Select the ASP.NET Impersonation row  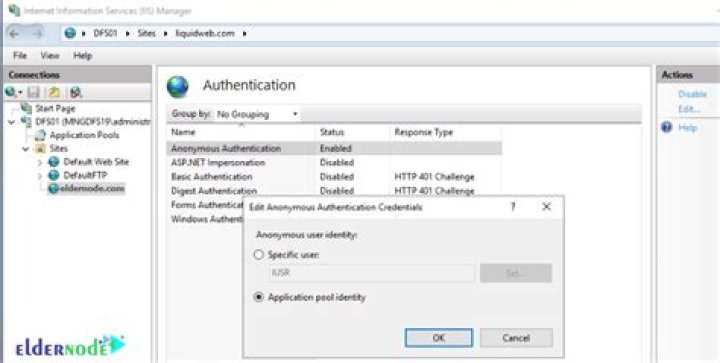(334, 162)
